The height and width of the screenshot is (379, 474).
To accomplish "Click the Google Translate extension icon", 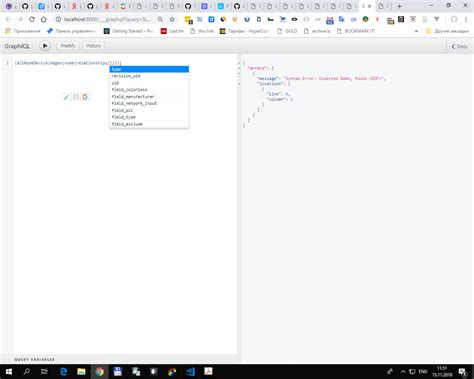I will 341,19.
